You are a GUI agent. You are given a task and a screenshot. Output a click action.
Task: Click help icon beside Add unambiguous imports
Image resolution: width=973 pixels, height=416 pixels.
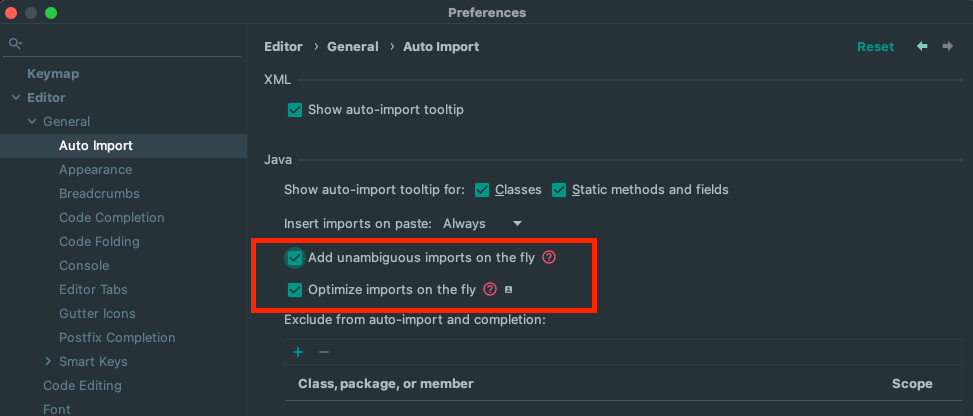[549, 258]
